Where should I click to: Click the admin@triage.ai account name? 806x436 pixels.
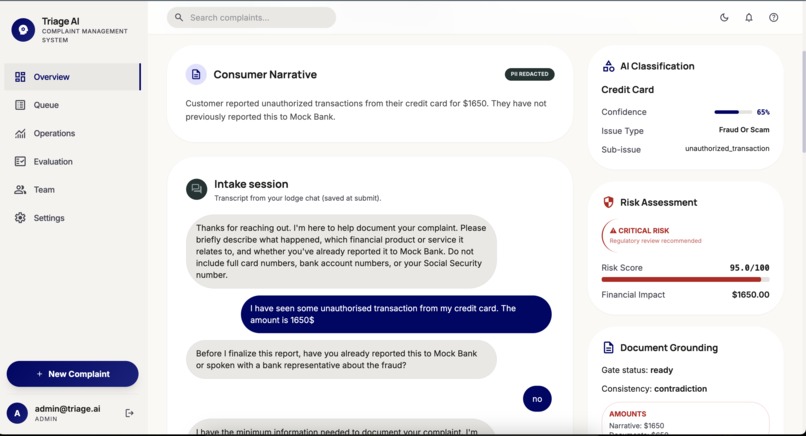(x=67, y=409)
